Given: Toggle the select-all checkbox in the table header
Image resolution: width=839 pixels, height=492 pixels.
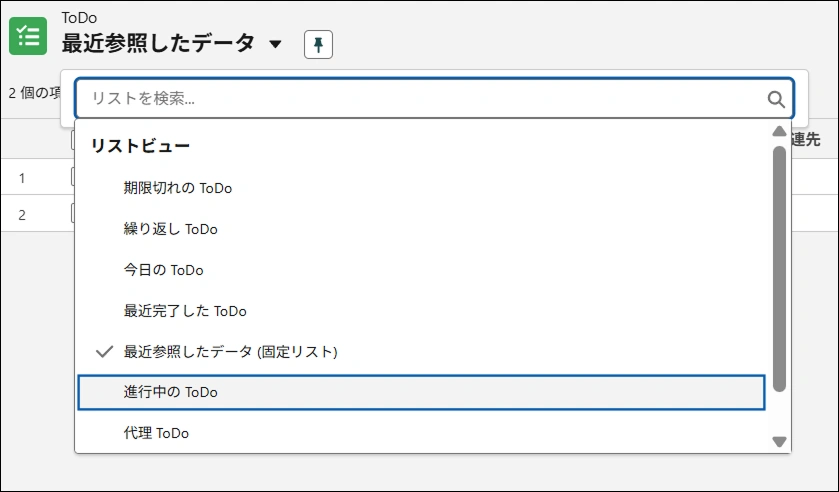Looking at the screenshot, I should [x=72, y=140].
